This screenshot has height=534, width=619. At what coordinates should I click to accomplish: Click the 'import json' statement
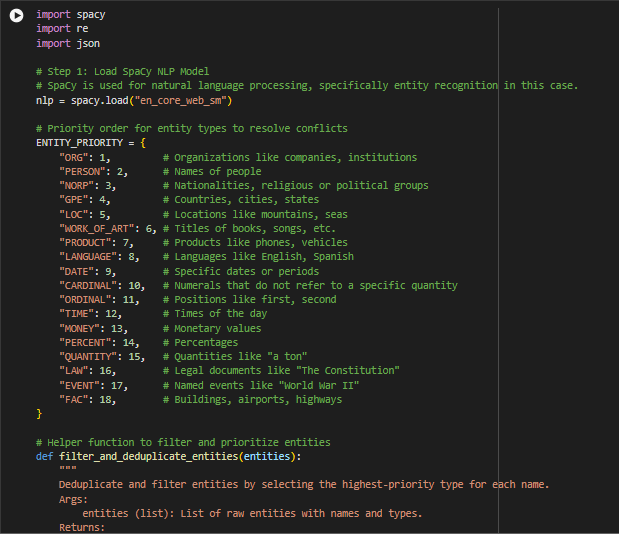point(68,43)
